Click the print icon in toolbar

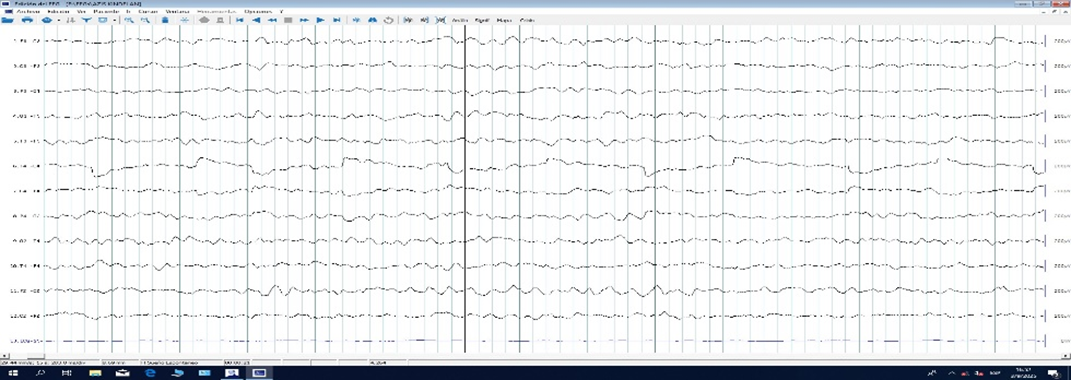tap(27, 21)
